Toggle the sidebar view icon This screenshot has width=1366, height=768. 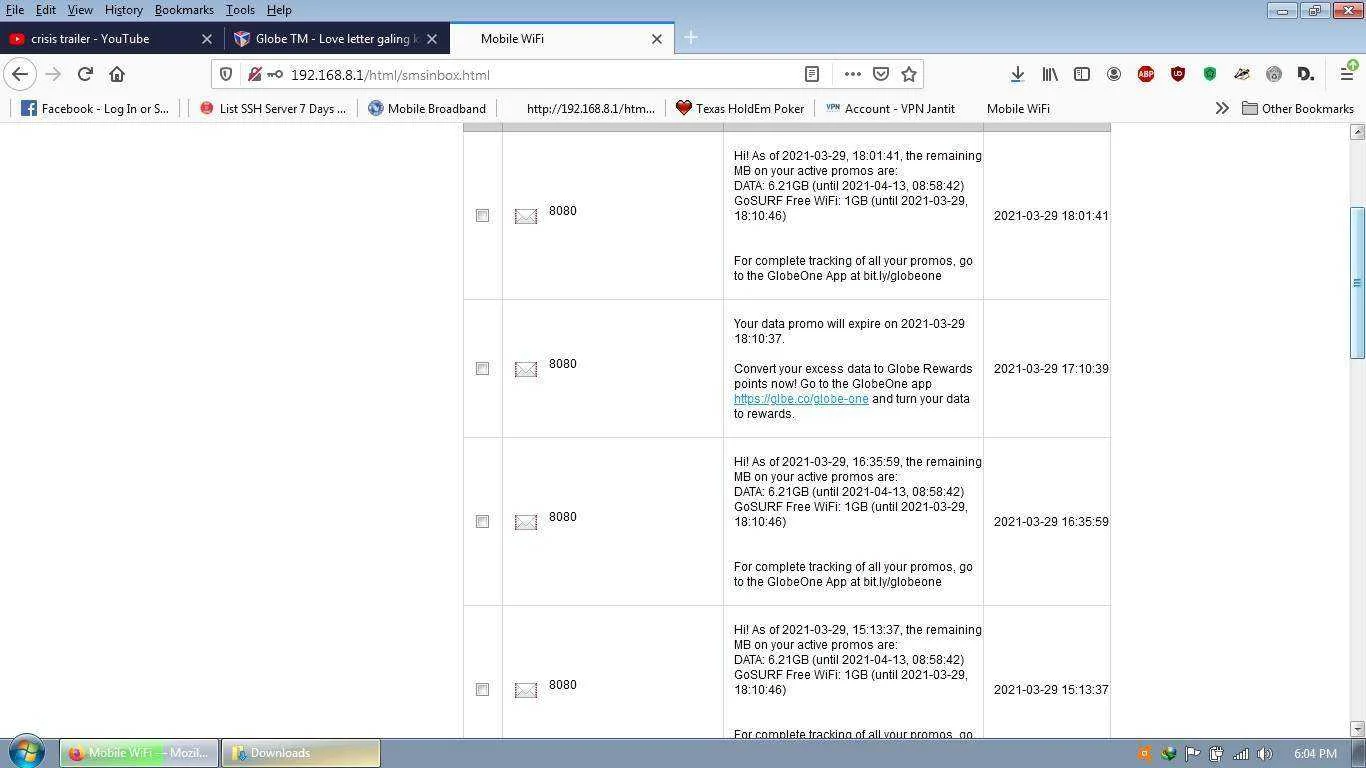point(1081,74)
